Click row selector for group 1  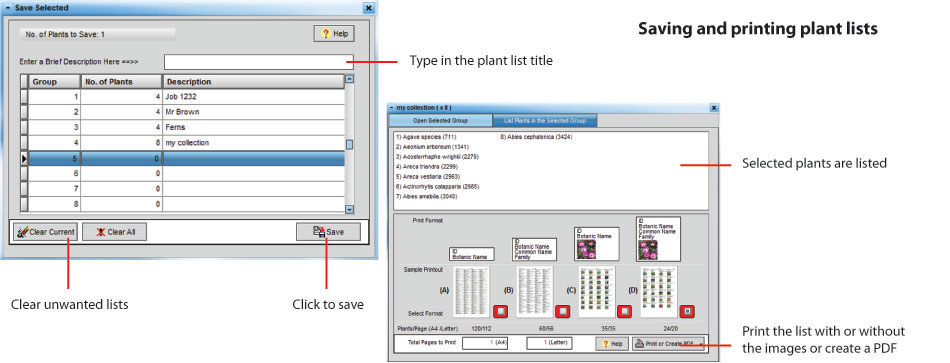click(x=24, y=96)
